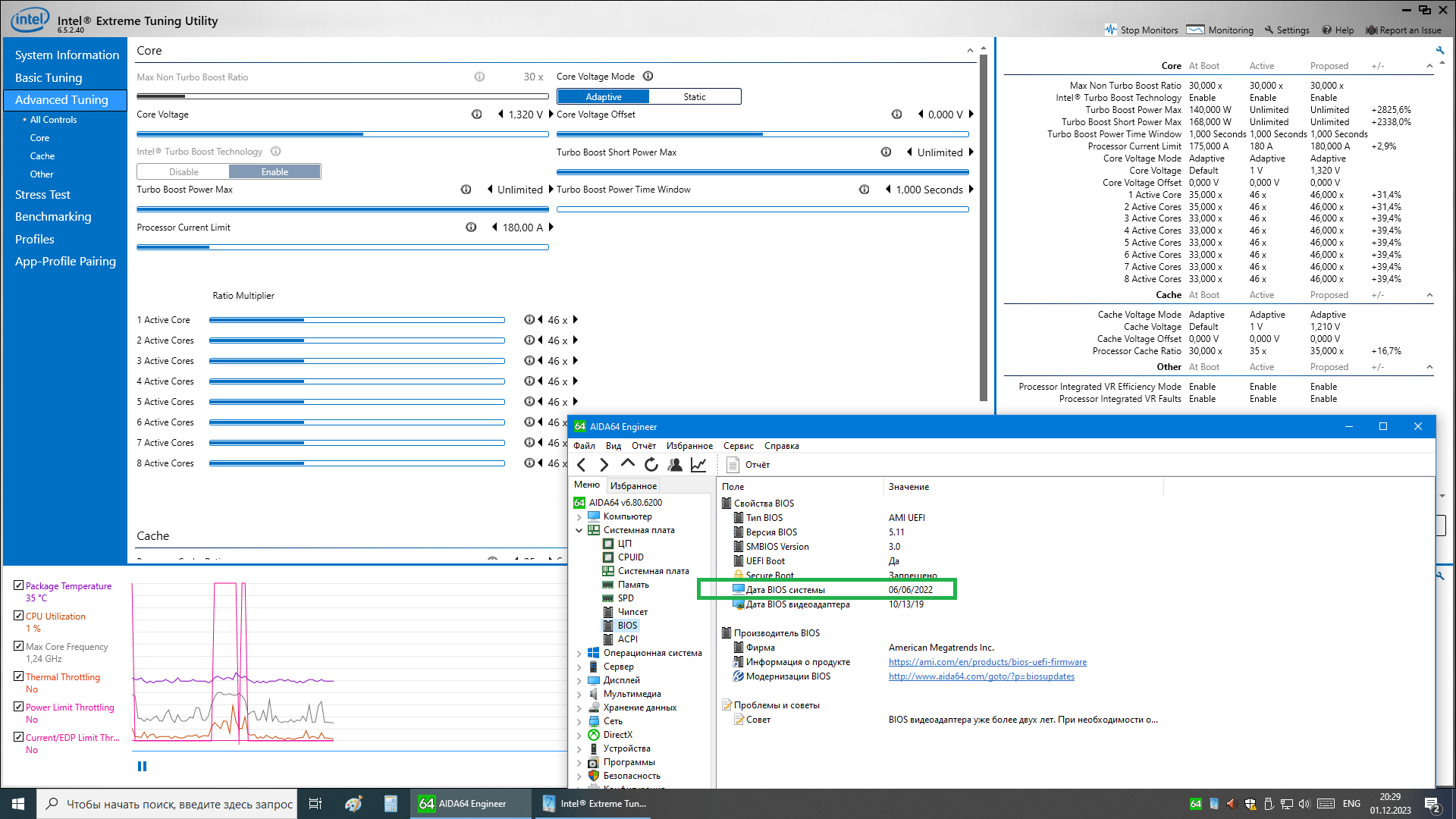Collapse the Системная плата tree node
The height and width of the screenshot is (819, 1456).
[x=579, y=530]
